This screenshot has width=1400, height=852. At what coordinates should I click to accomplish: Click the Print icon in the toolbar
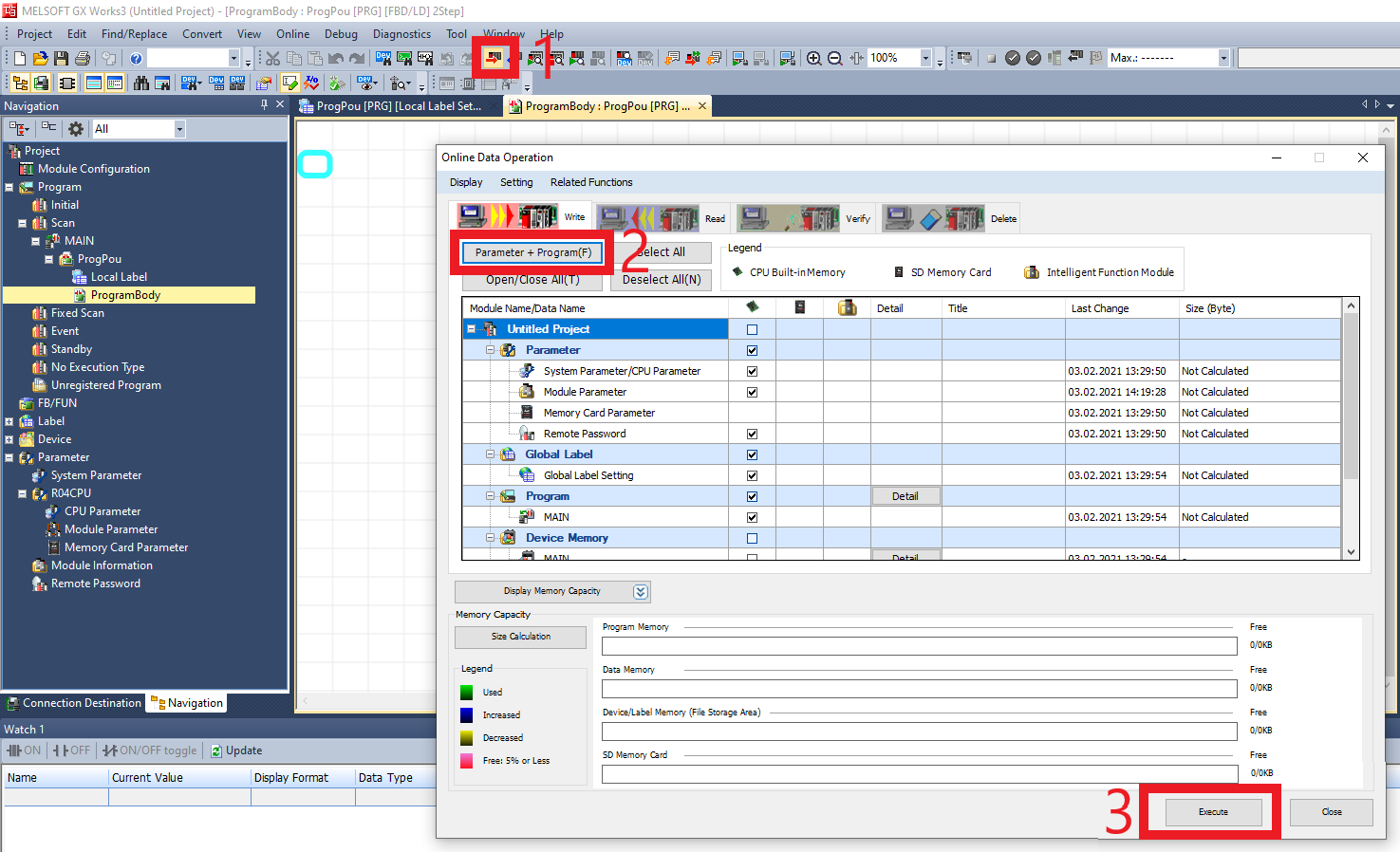pos(83,59)
